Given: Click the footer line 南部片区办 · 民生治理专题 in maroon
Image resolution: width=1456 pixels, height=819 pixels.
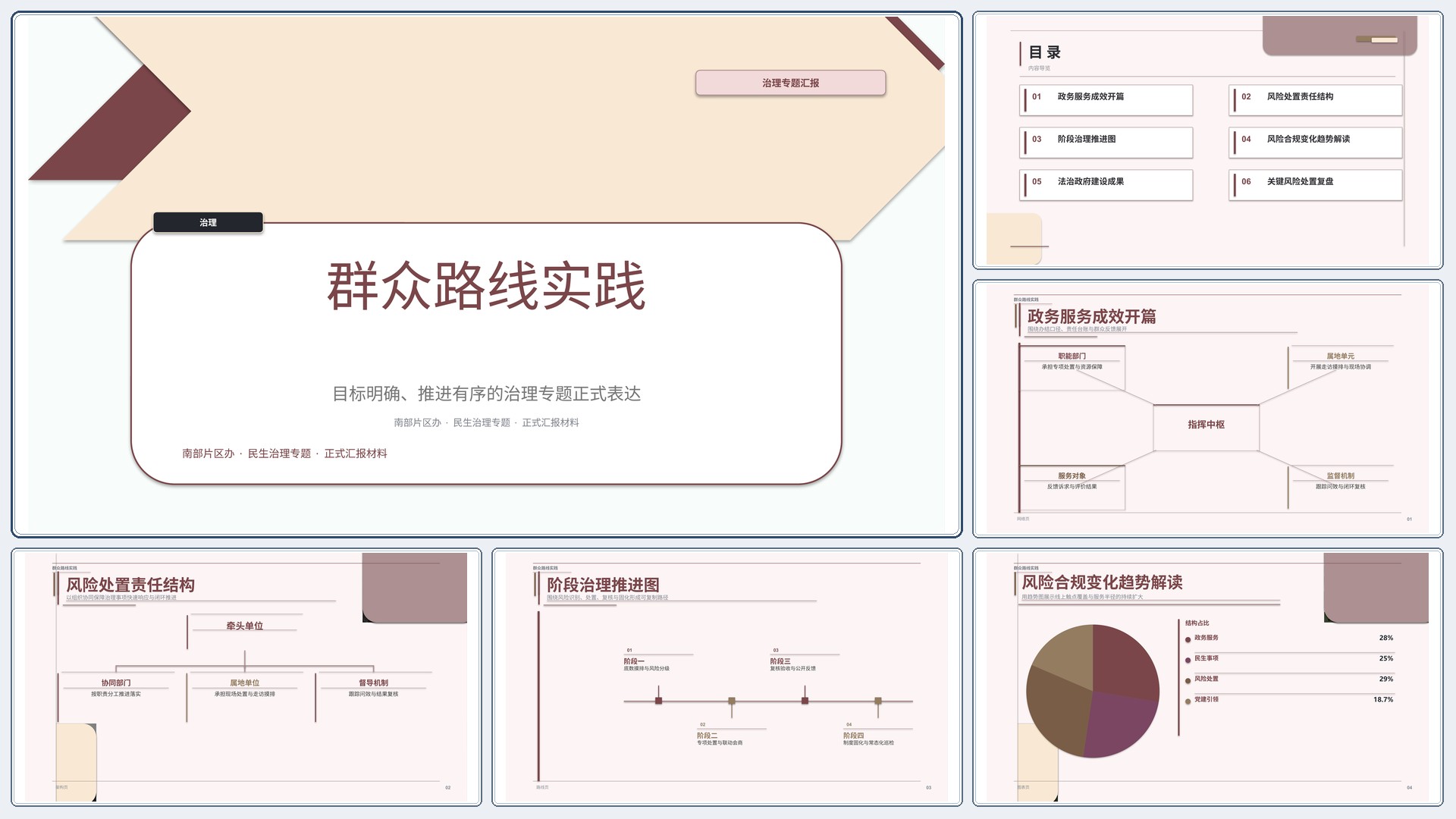Looking at the screenshot, I should 284,453.
